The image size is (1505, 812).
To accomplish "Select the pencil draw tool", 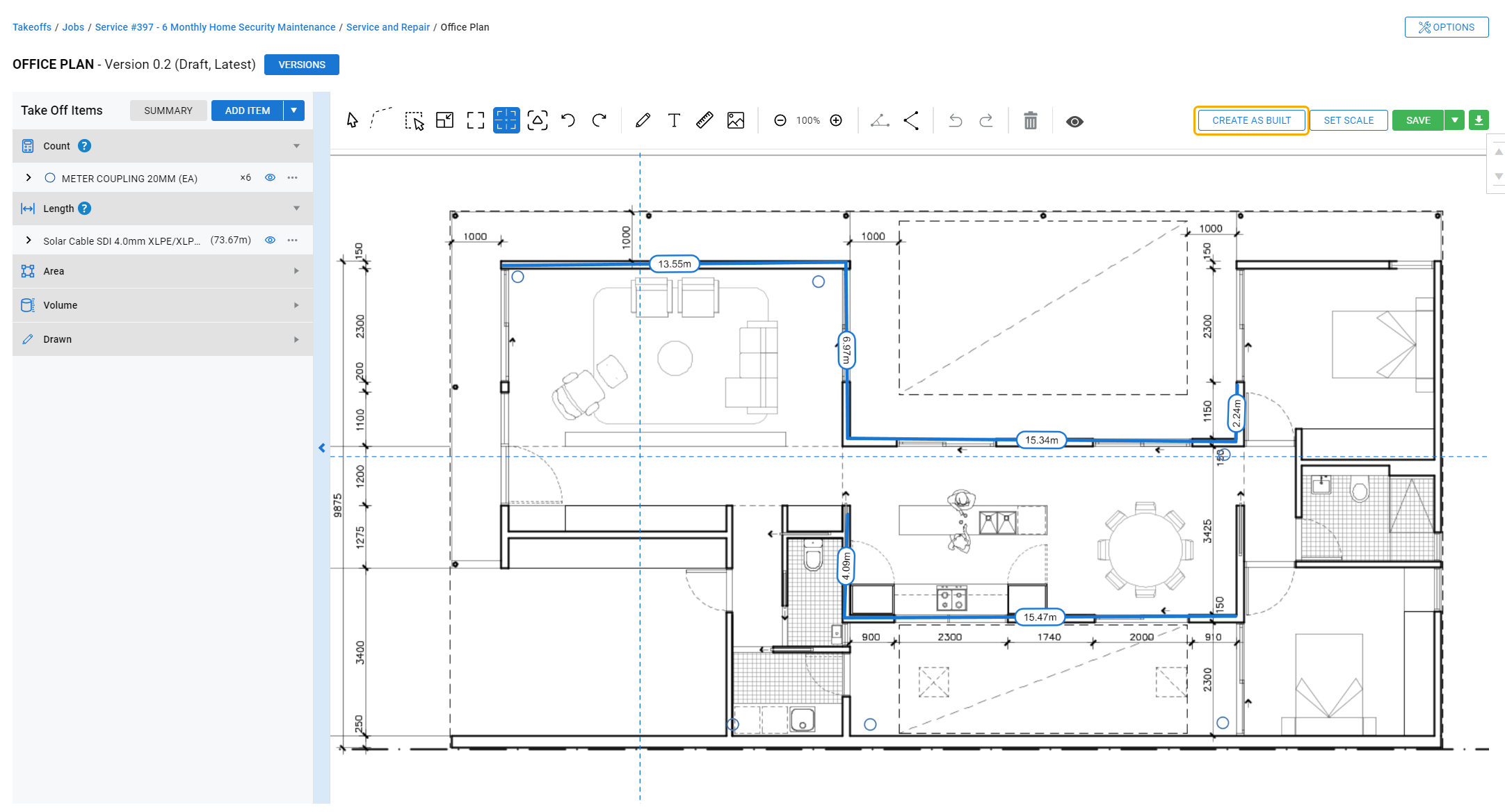I will (x=643, y=120).
